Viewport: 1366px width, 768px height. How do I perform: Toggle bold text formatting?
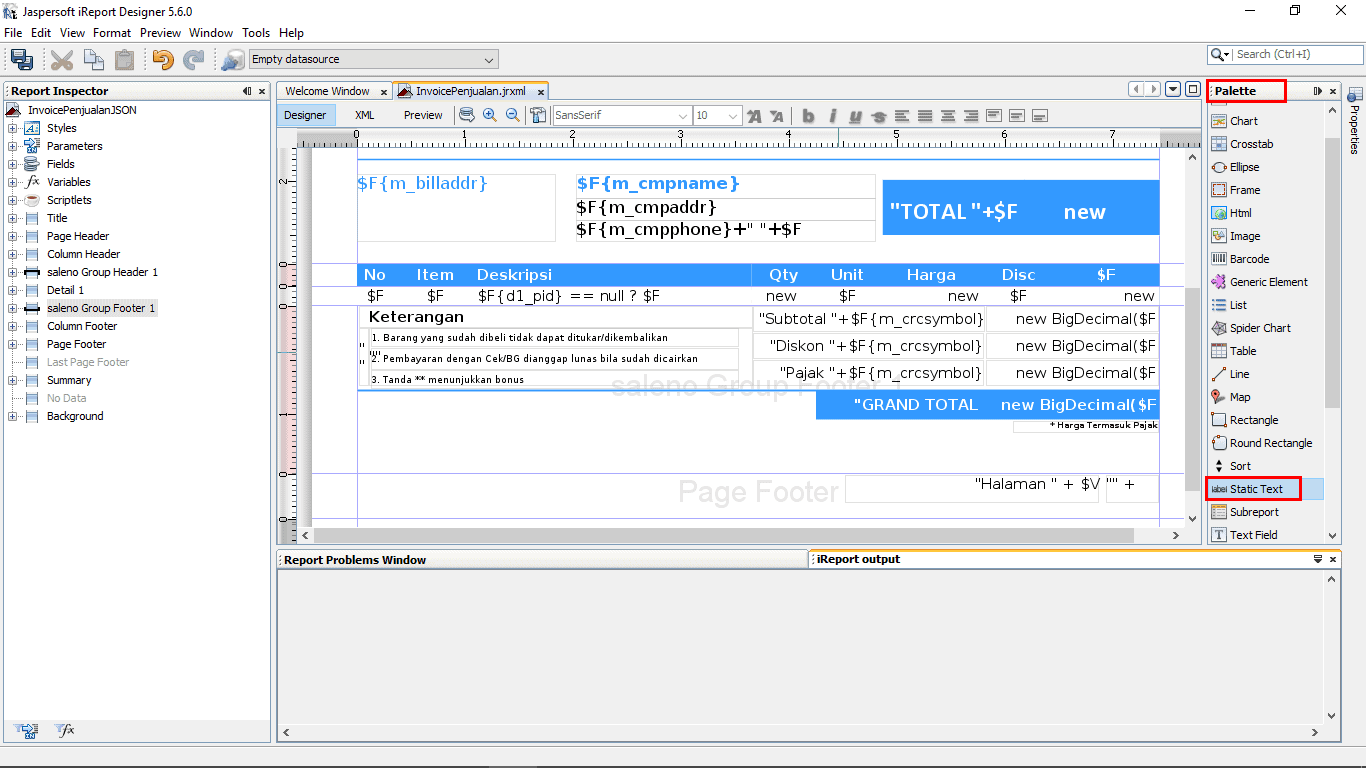pyautogui.click(x=808, y=116)
